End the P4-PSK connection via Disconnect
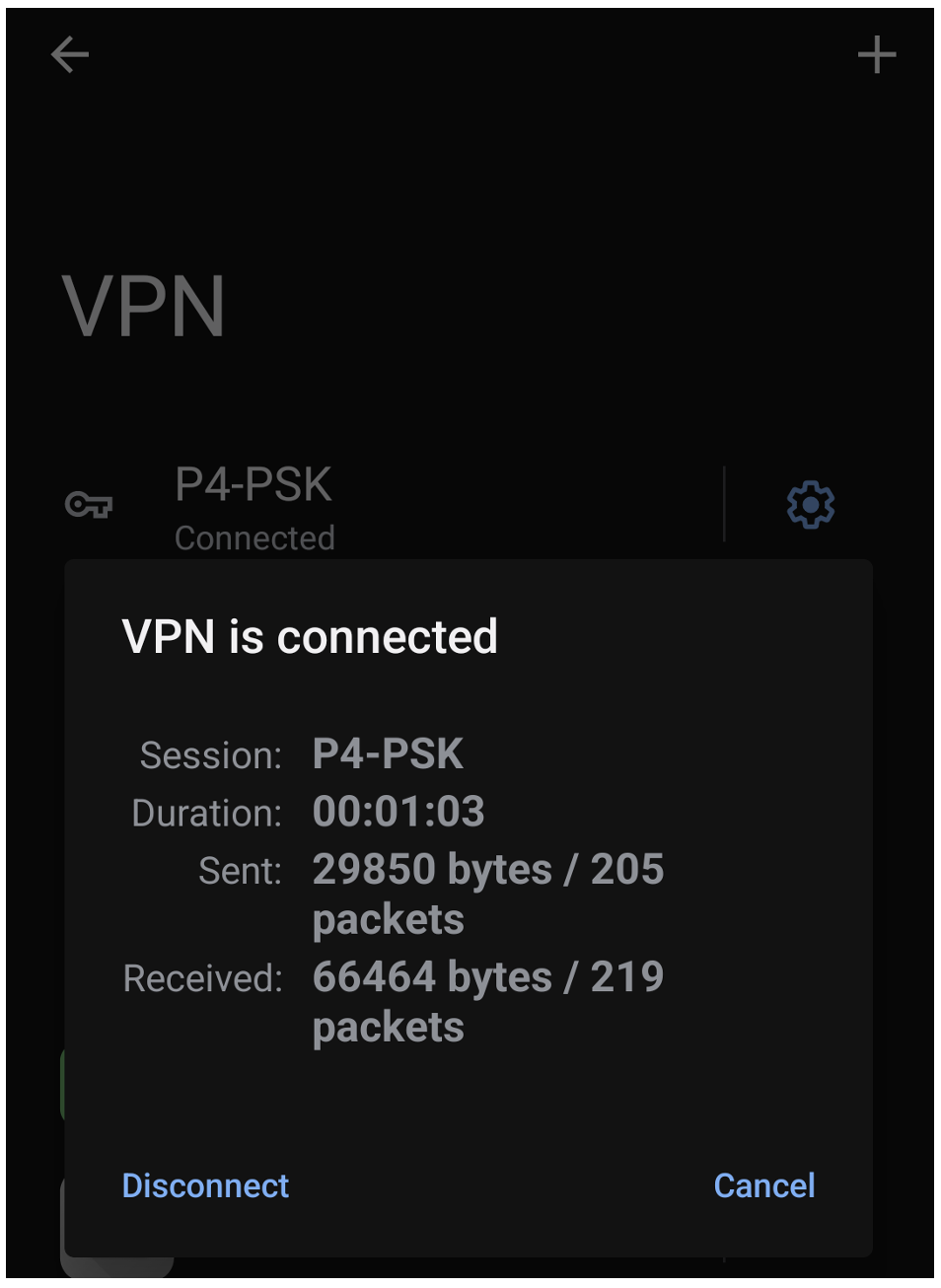The height and width of the screenshot is (1288, 941). tap(205, 1186)
